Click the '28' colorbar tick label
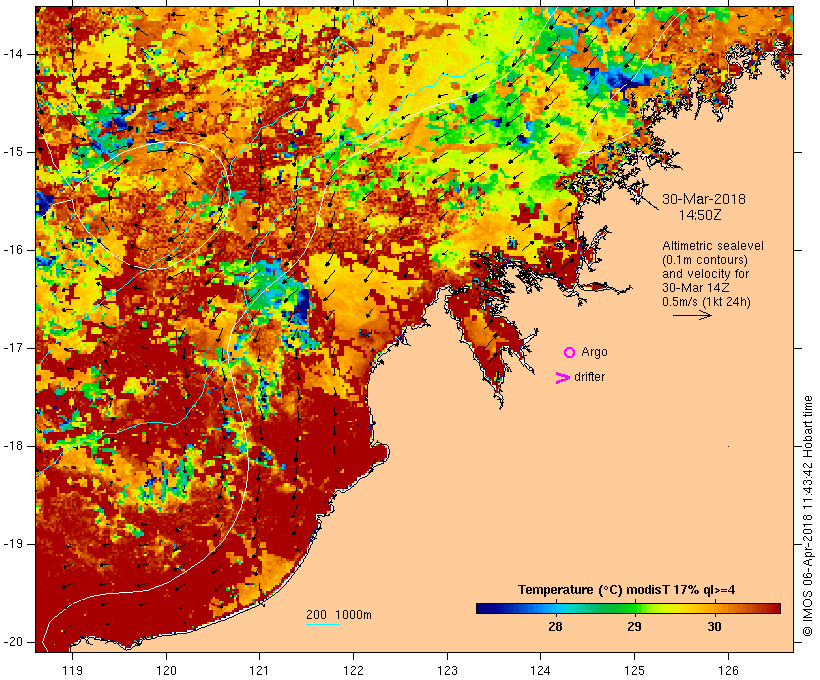The width and height of the screenshot is (820, 680). coord(555,626)
